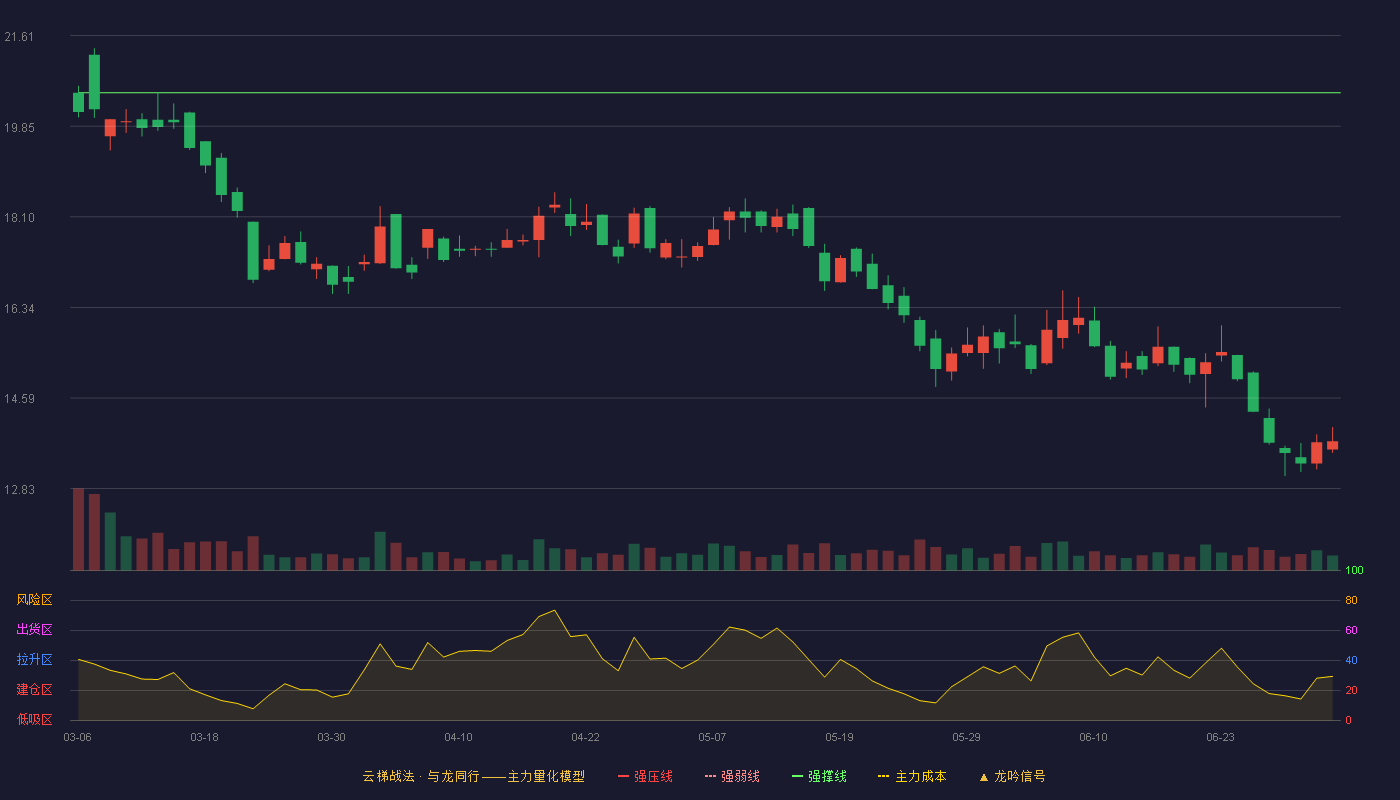Click the 14.59 price axis label
The height and width of the screenshot is (800, 1400).
[x=19, y=399]
